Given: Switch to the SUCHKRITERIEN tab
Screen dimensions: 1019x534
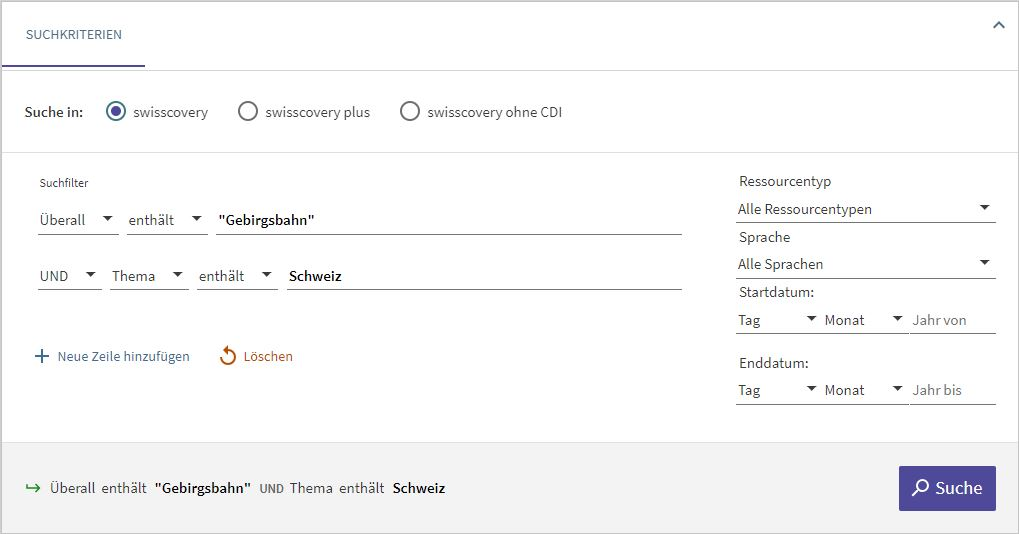Looking at the screenshot, I should 74,35.
